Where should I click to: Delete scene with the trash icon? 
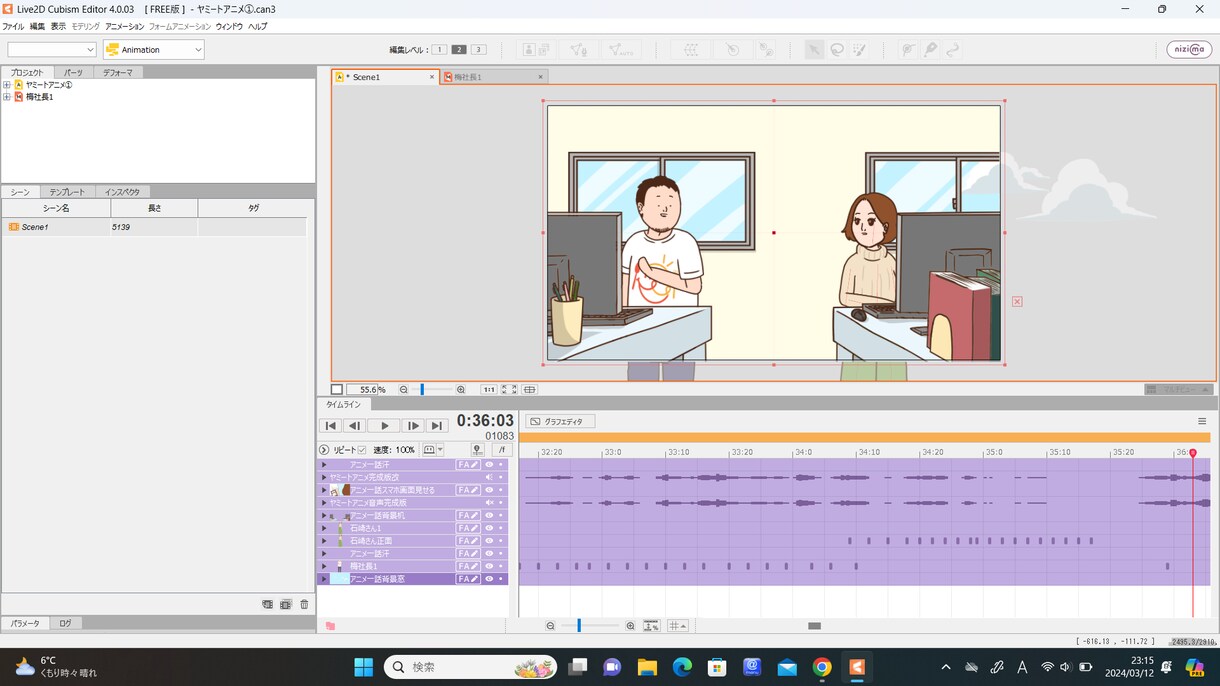click(305, 605)
